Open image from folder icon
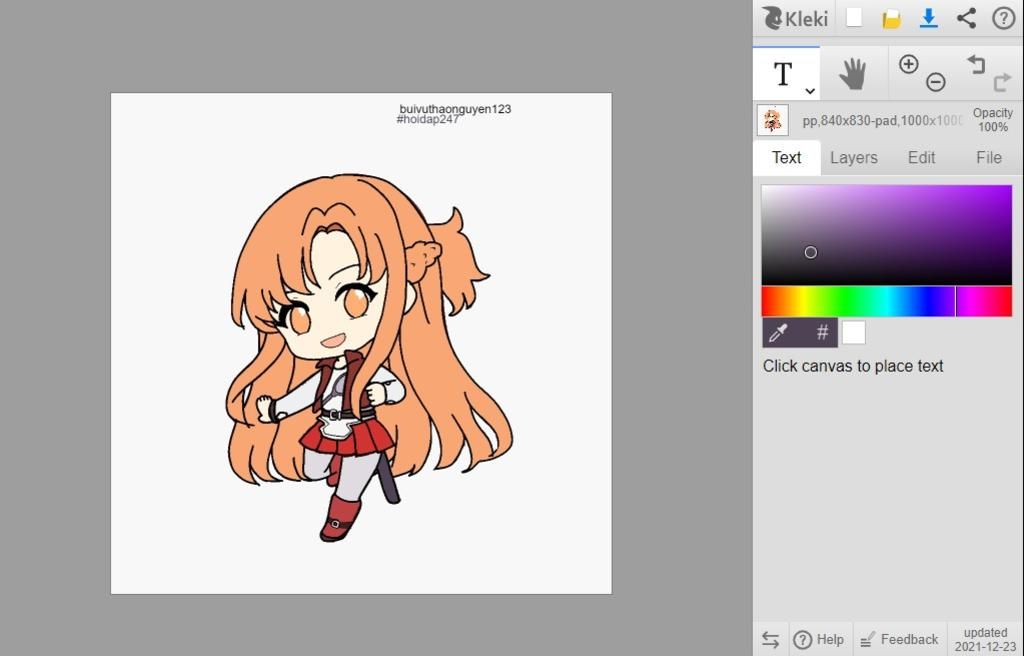The width and height of the screenshot is (1024, 656). [x=891, y=18]
